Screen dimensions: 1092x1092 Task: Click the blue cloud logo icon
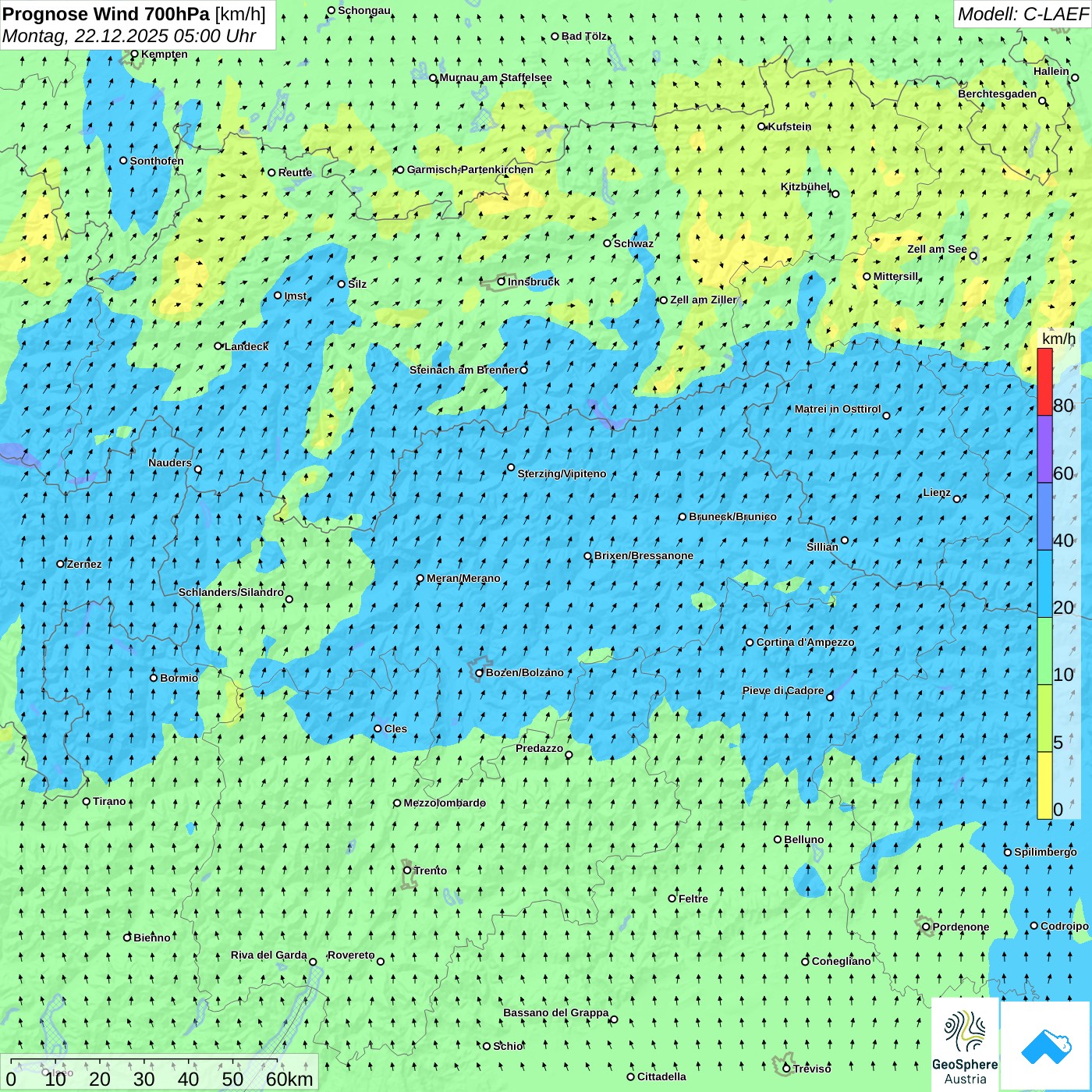tap(1045, 1046)
